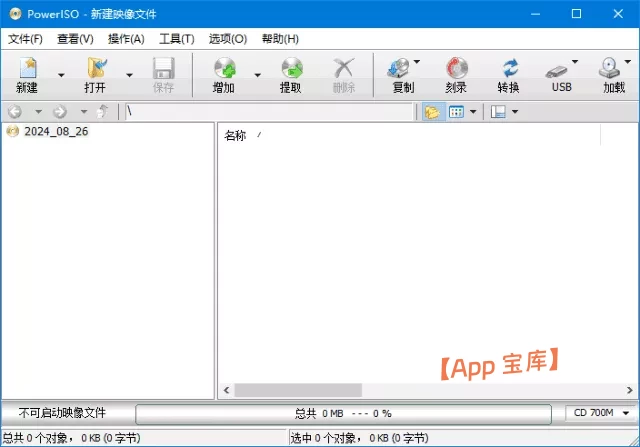This screenshot has width=640, height=447.
Task: Click the 加载 (Mount) drive icon
Action: click(x=610, y=69)
